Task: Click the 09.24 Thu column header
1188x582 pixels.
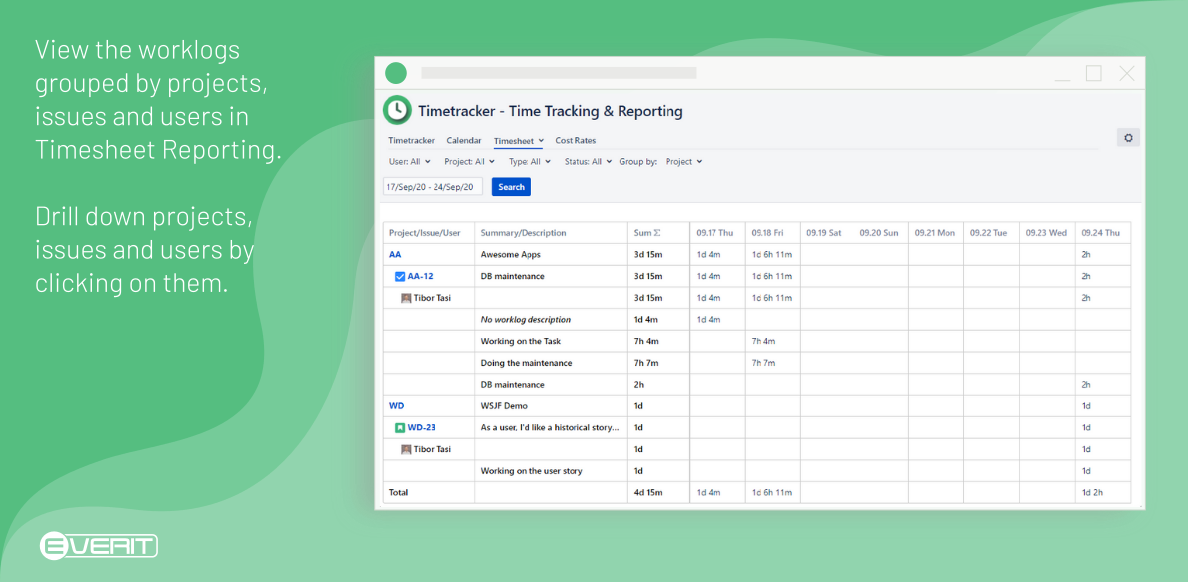Action: point(1102,233)
